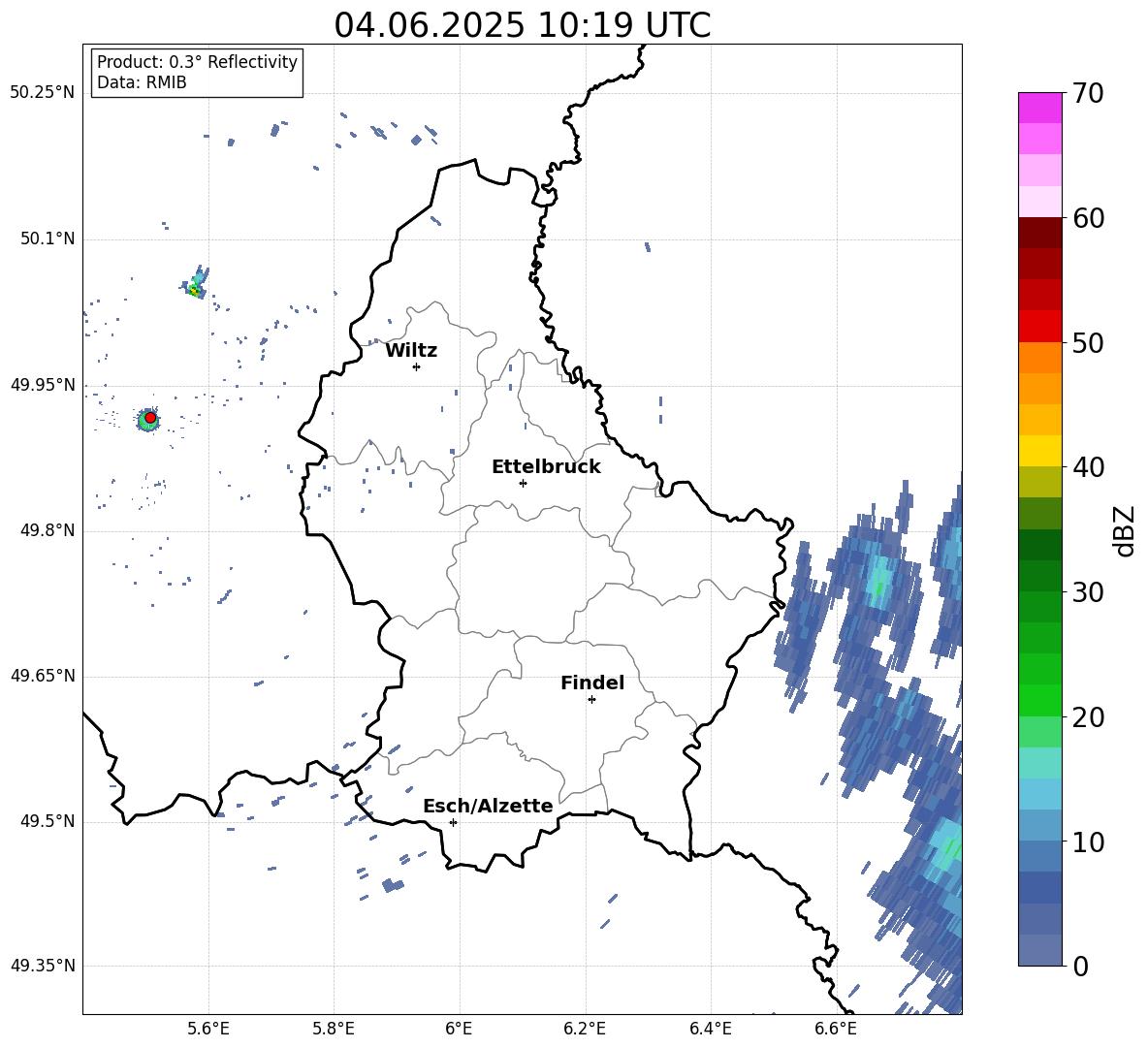The height and width of the screenshot is (1048, 1148).
Task: Click the 60 tick on colorbar
Action: (x=1088, y=218)
